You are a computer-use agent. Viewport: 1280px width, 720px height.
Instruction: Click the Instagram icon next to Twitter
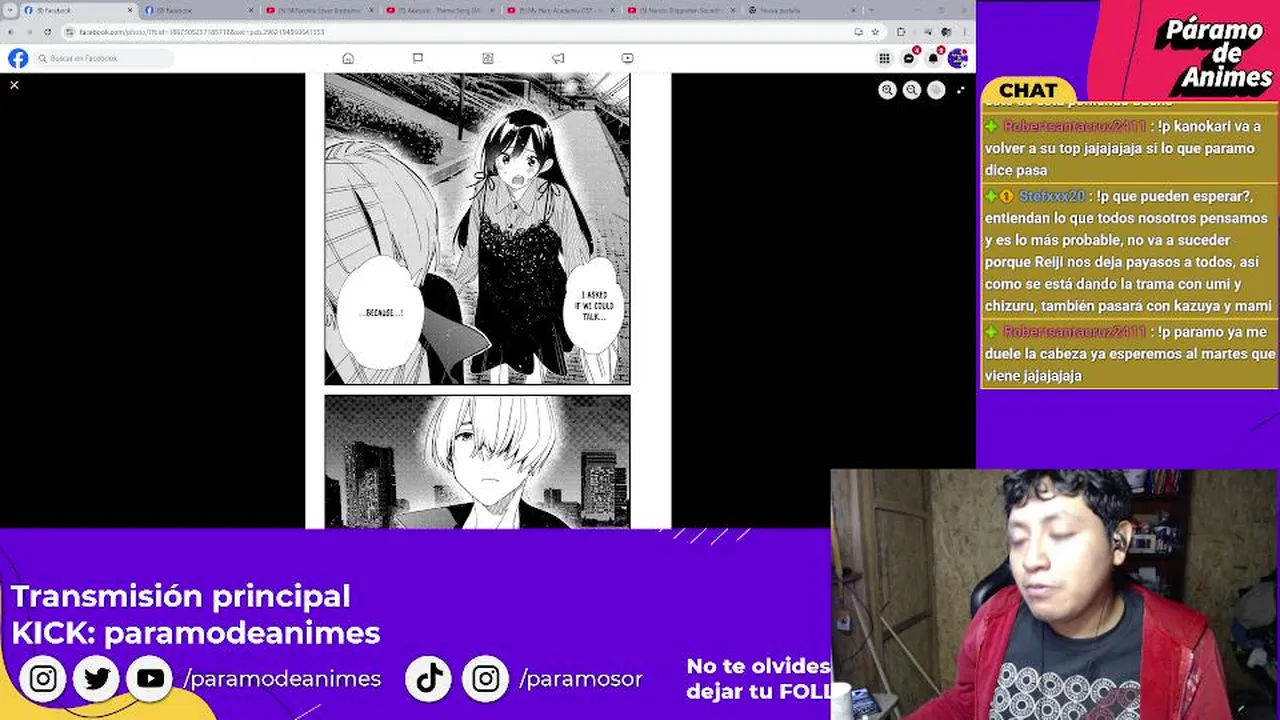[43, 678]
